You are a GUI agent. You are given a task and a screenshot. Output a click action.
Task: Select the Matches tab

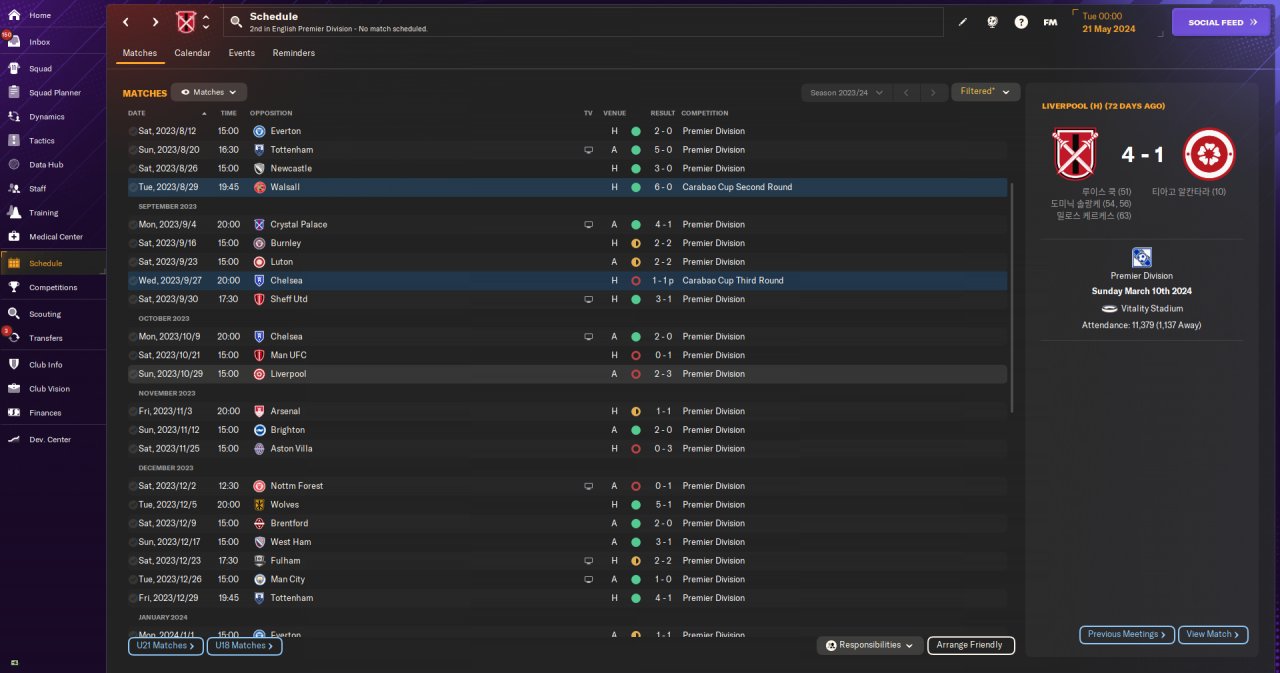click(140, 53)
